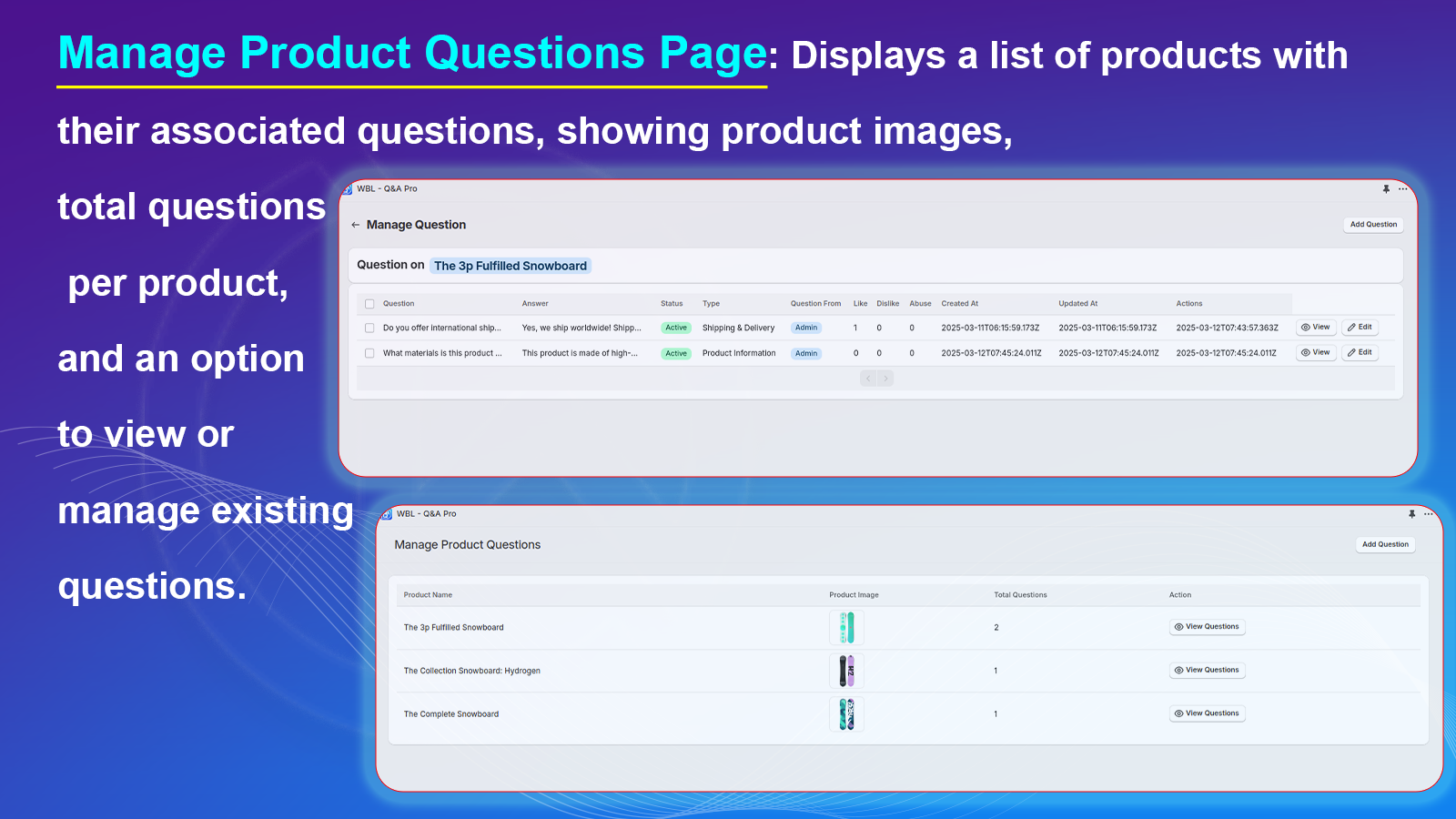Click the 'Yes, we ship worldwide! Shipp...' answer

coord(581,328)
